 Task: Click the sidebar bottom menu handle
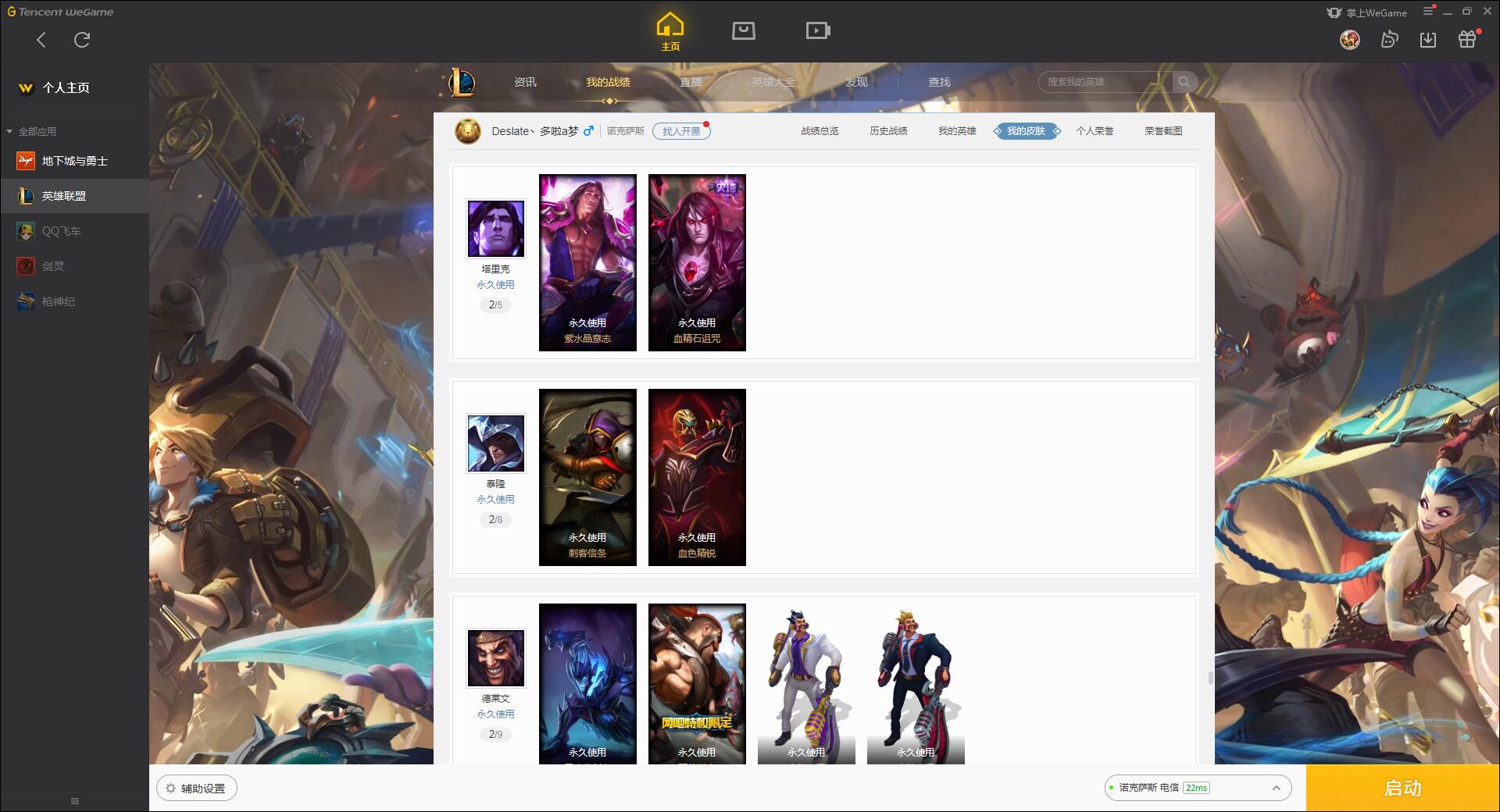click(75, 801)
